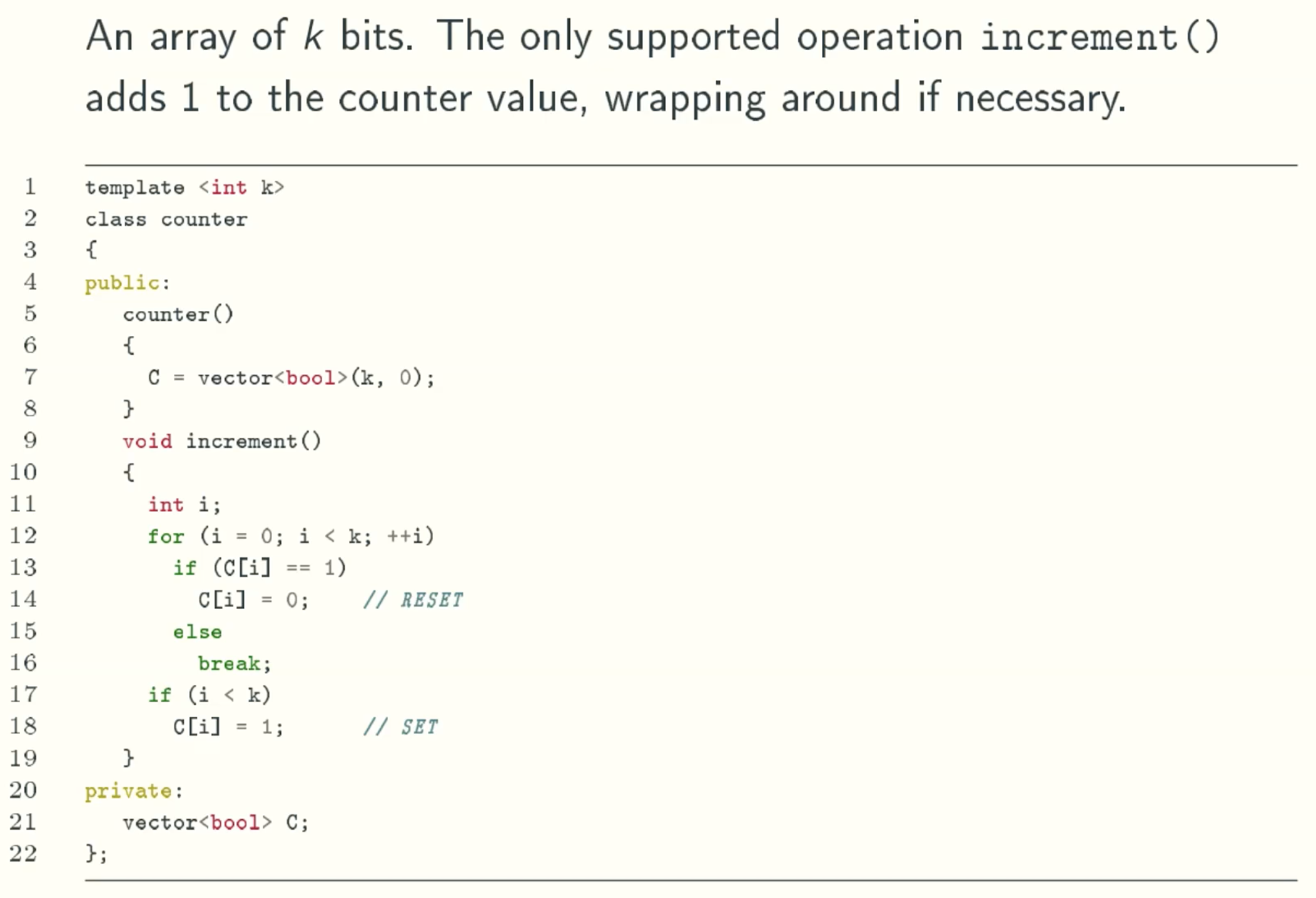Screen dimensions: 1316x898
Task: Click the 'else' keyword on line 15
Action: click(x=197, y=632)
